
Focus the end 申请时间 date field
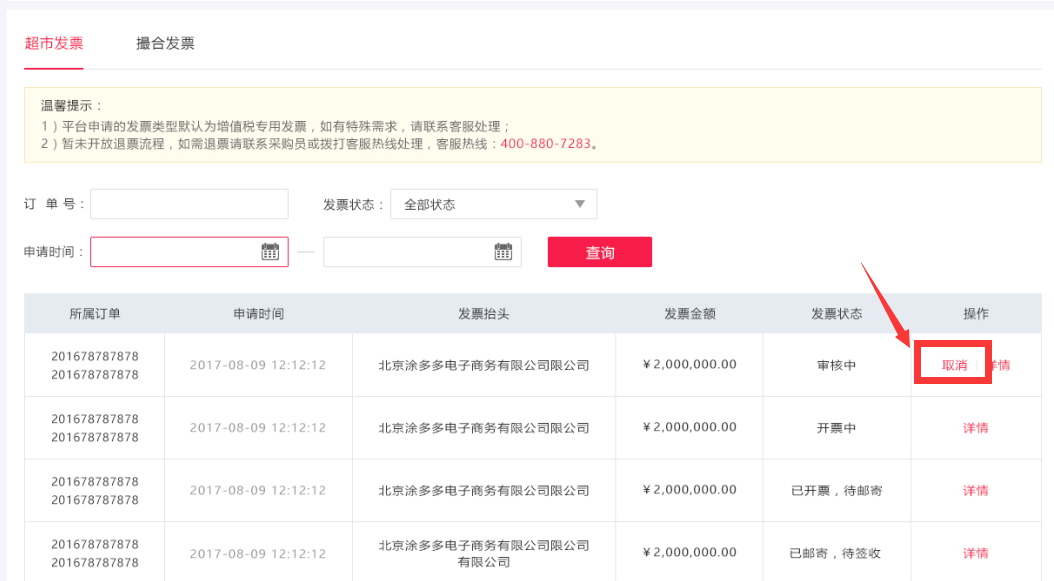tap(422, 251)
